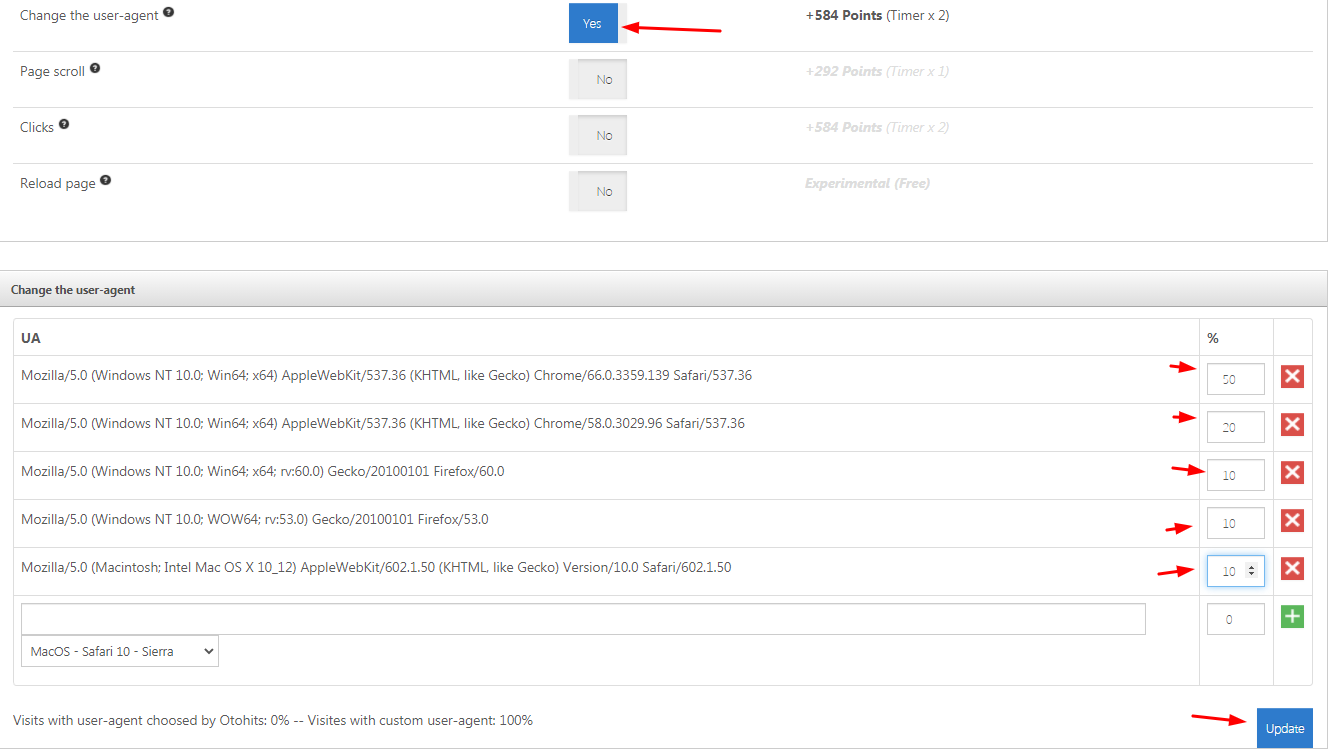Click the new entry percentage field showing 0

point(1234,619)
